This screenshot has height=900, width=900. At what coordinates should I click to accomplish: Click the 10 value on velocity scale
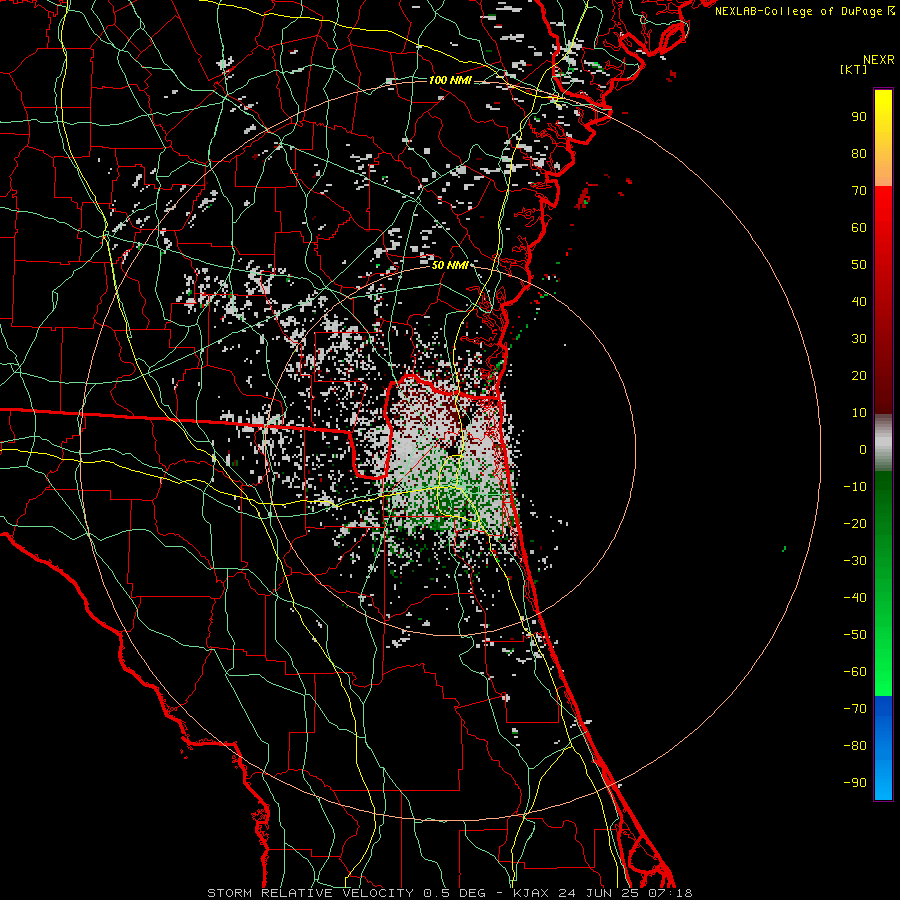click(859, 413)
